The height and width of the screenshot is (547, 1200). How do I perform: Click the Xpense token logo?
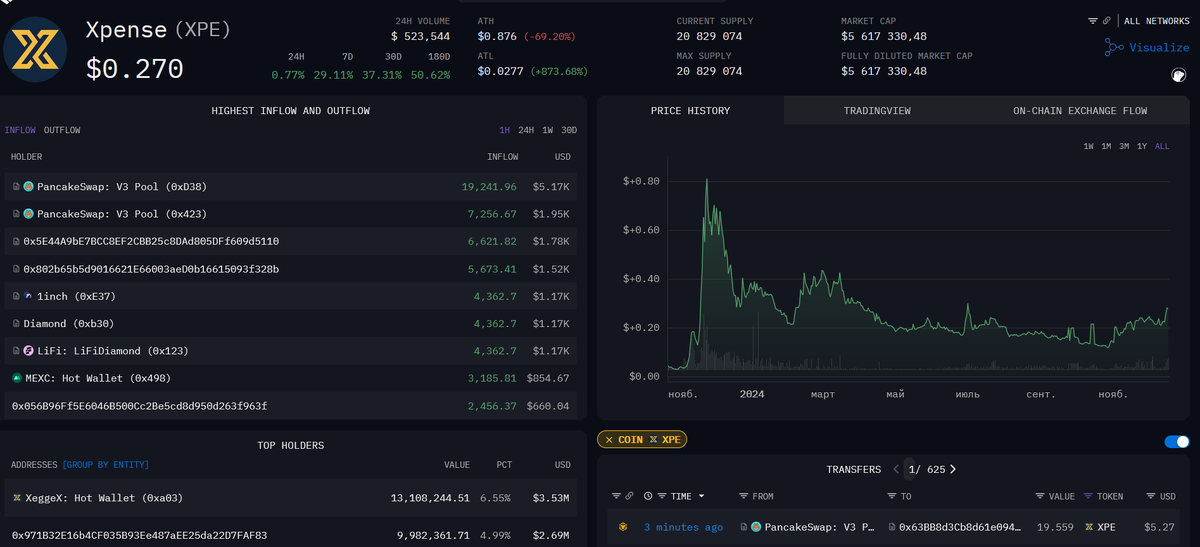pos(37,49)
